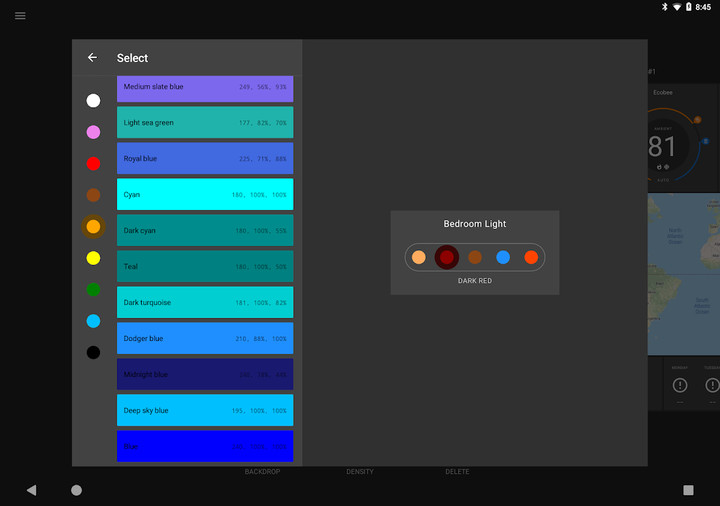Choose the brown color category circle
The image size is (720, 506).
(x=93, y=195)
